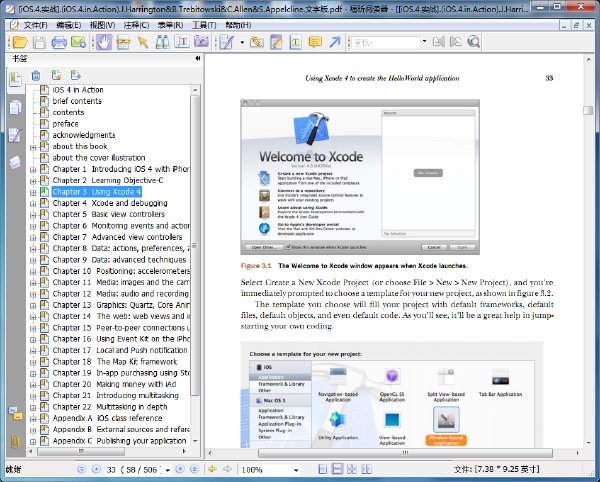Screen dimensions: 600x482
Task: Click the attach file paperclip icon
Action: coord(256,42)
